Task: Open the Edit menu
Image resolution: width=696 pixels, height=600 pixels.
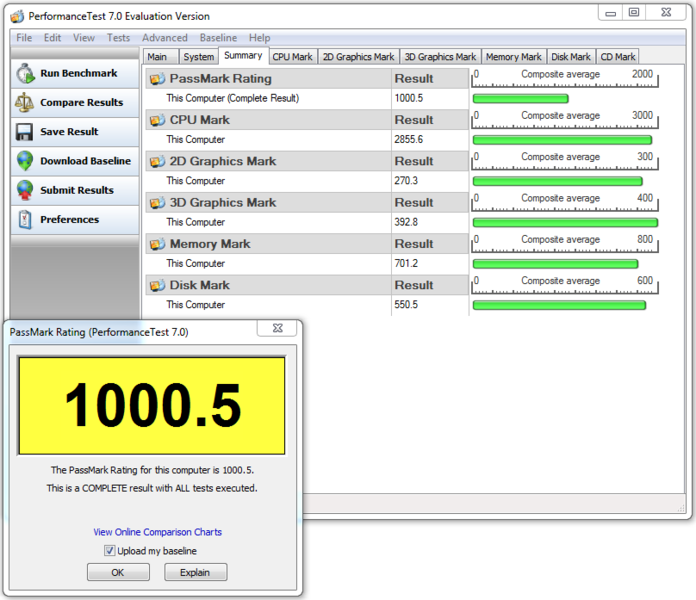Action: click(x=52, y=38)
